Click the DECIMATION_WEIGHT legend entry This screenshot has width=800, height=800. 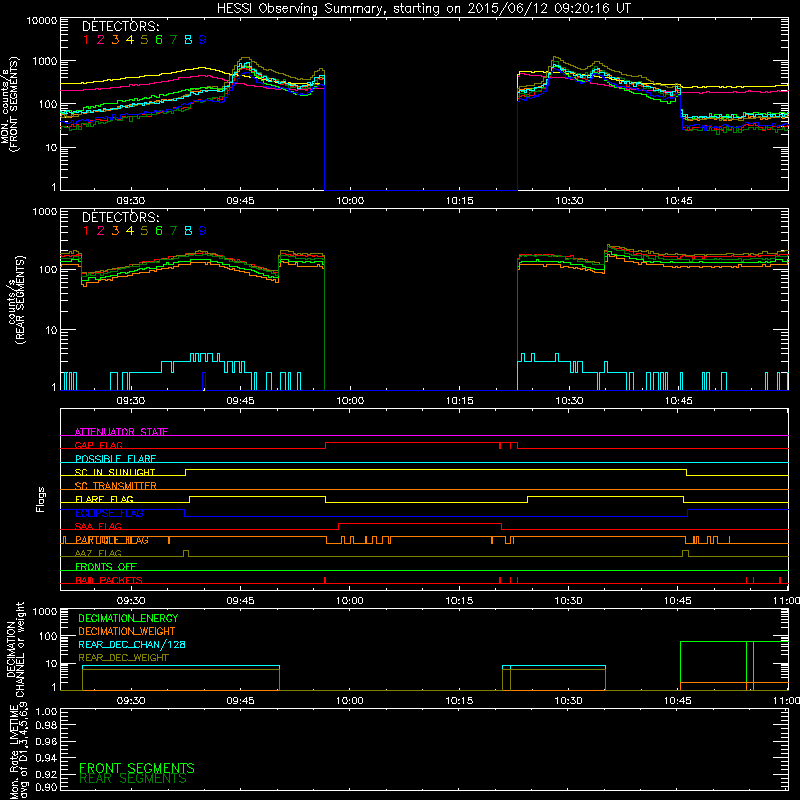pyautogui.click(x=127, y=632)
